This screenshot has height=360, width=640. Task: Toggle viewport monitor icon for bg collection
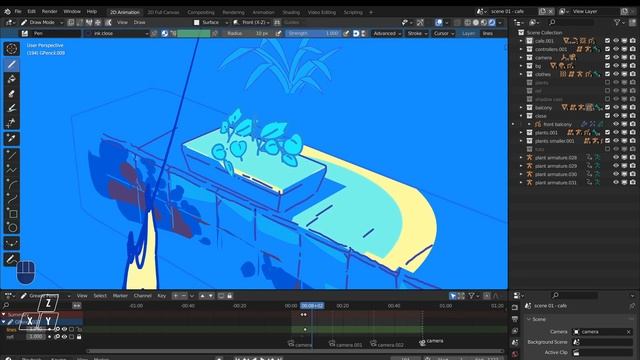pyautogui.click(x=624, y=66)
